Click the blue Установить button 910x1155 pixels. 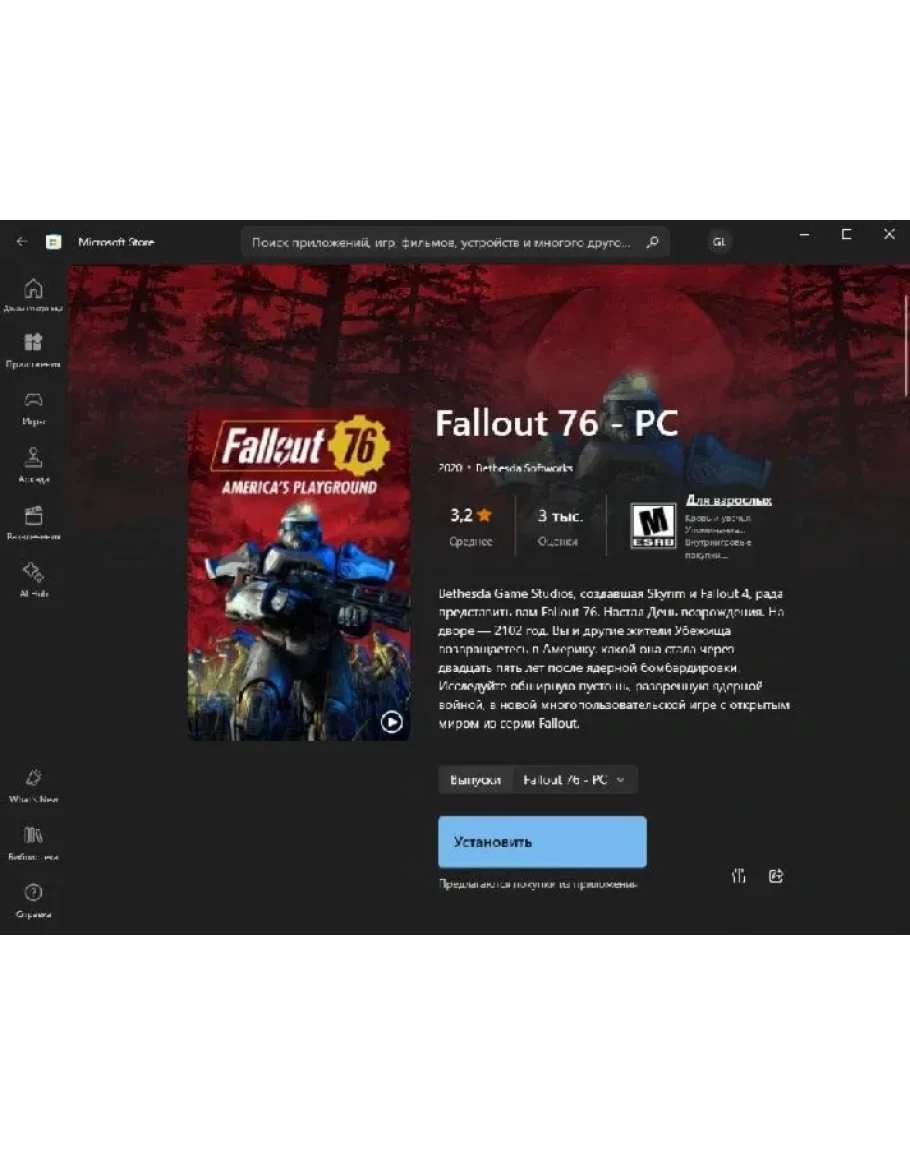(542, 841)
